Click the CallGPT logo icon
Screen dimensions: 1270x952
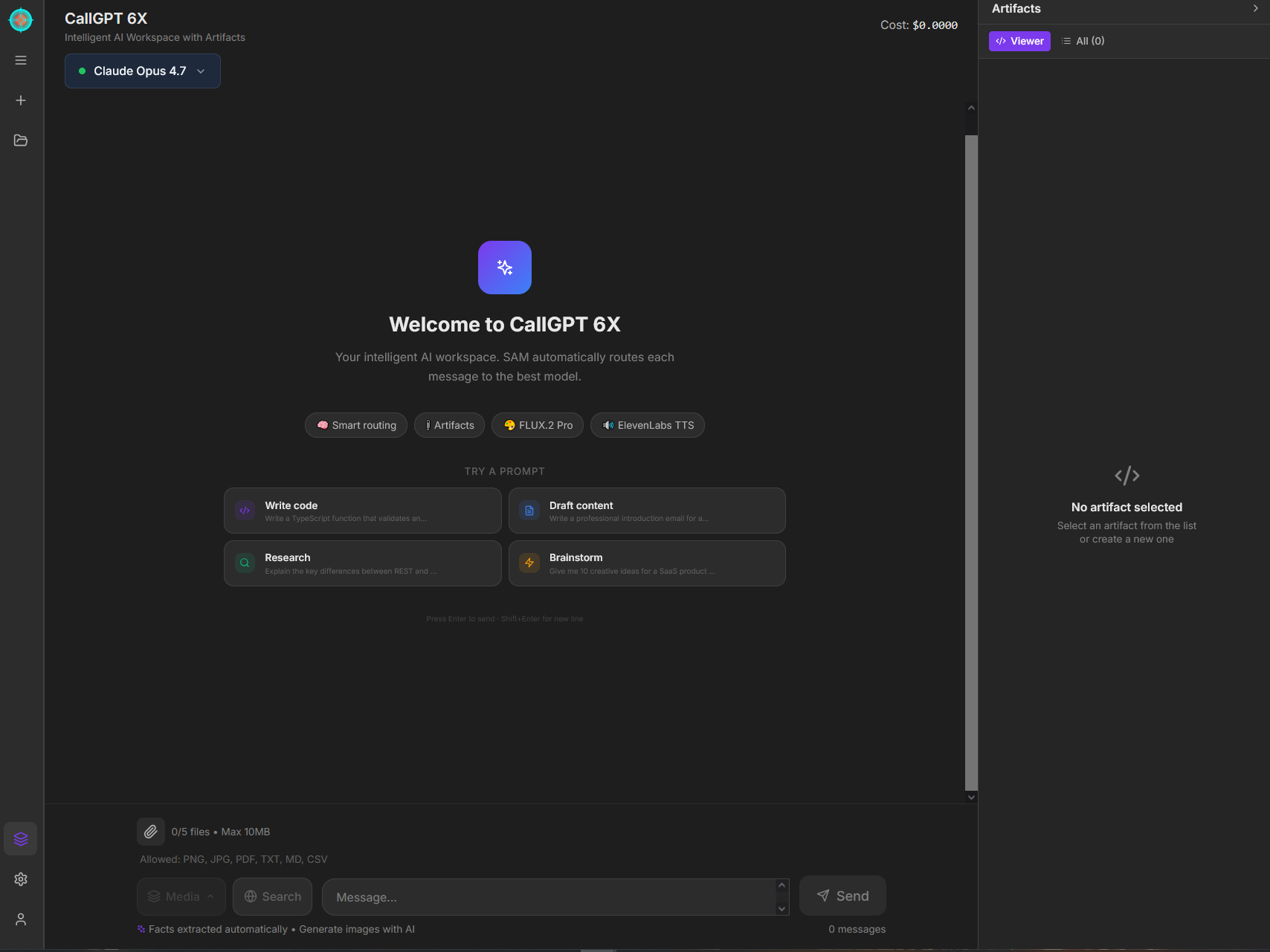[x=21, y=20]
